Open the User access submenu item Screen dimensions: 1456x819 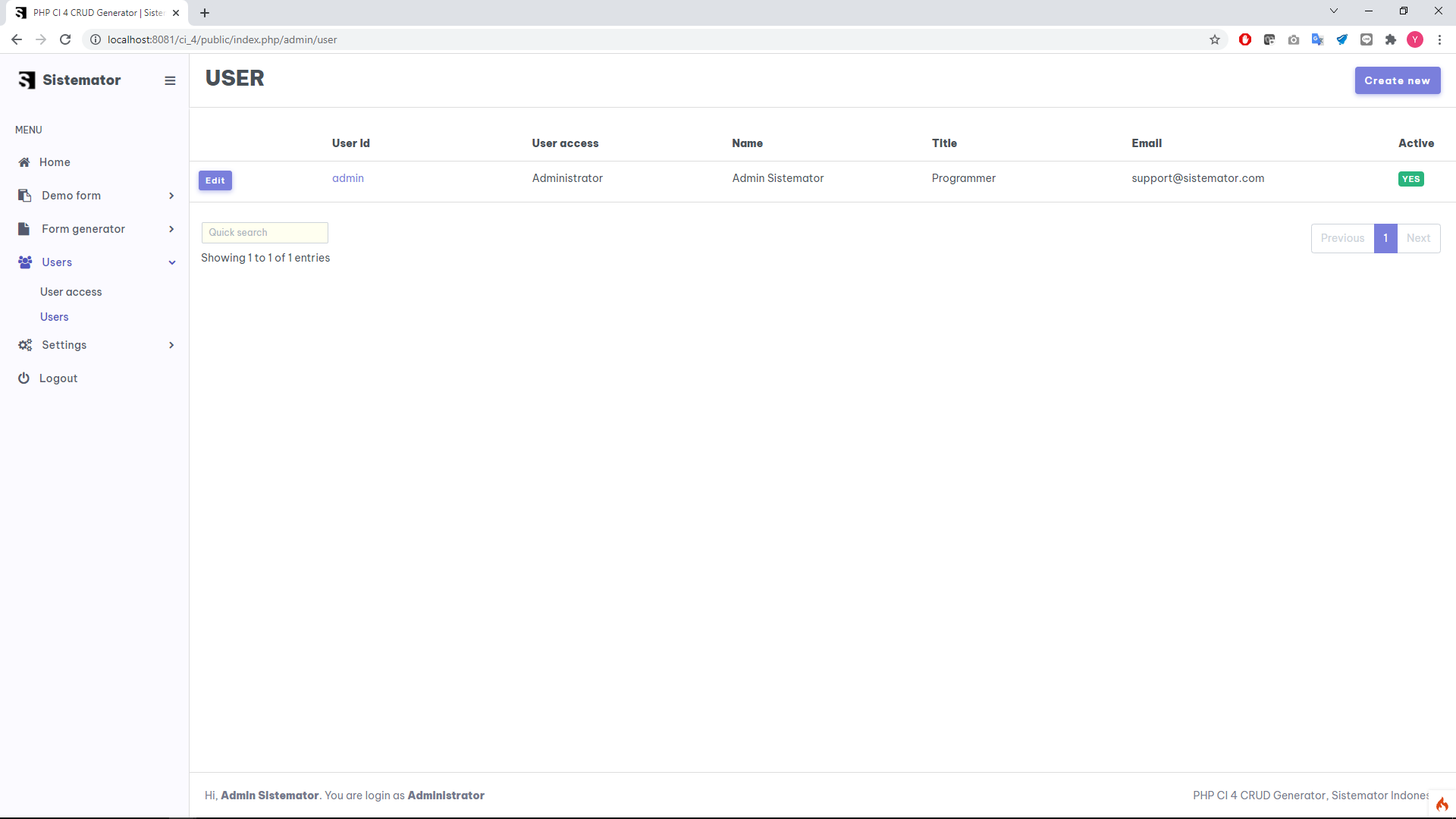pyautogui.click(x=71, y=292)
